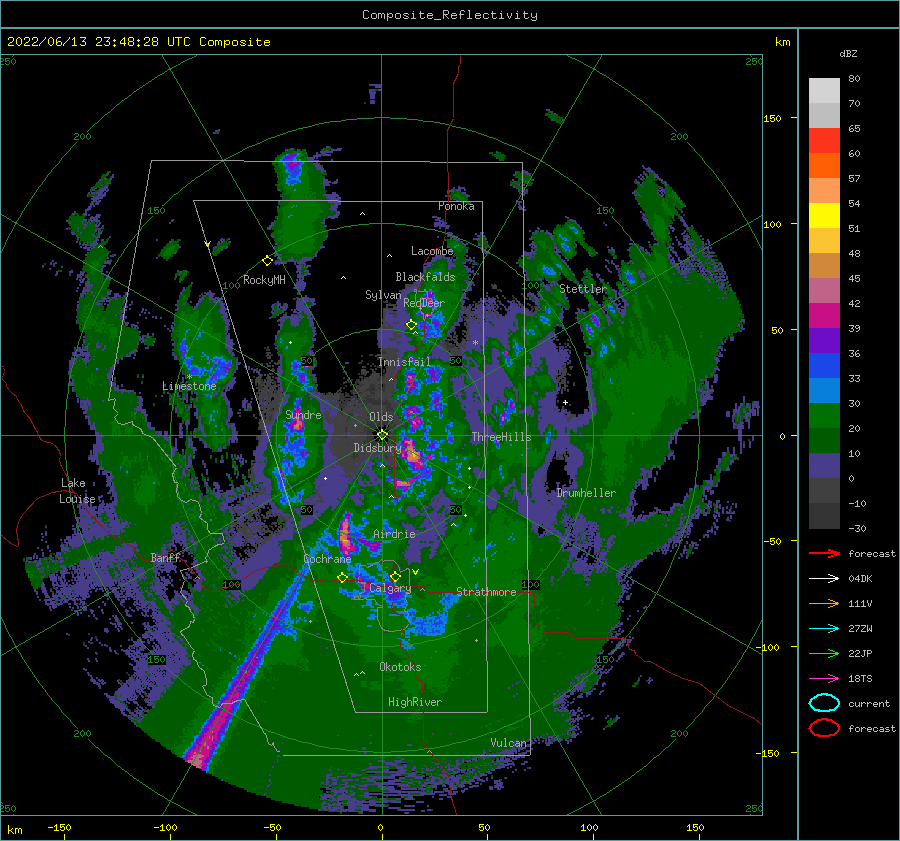Click the Strathmore city label
Viewport: 900px width, 841px height.
(x=486, y=592)
